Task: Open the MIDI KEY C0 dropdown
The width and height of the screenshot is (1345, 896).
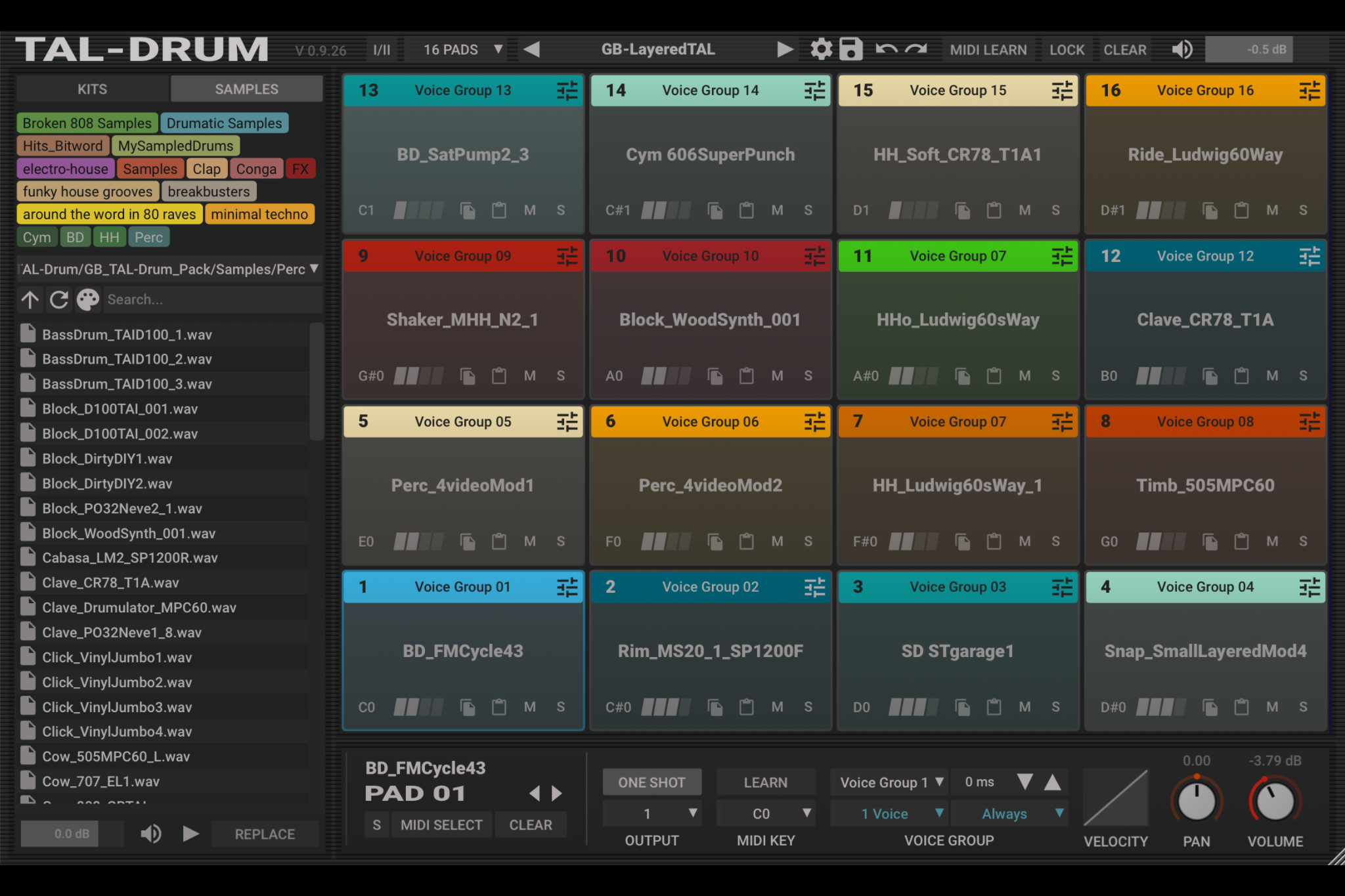Action: (766, 813)
